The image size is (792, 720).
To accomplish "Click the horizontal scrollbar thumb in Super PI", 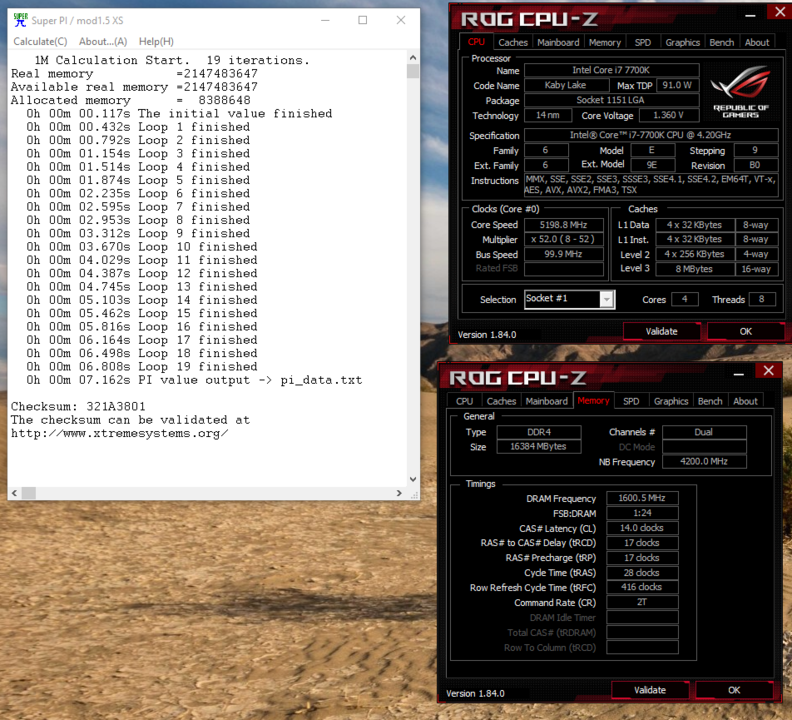I will 29,493.
